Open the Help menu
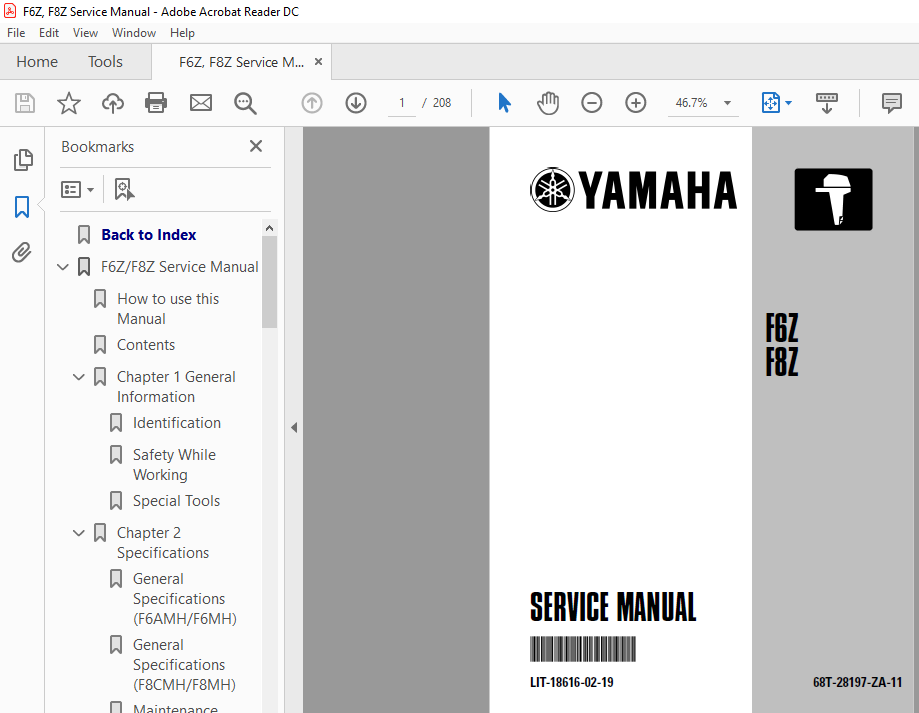The width and height of the screenshot is (919, 713). (182, 33)
